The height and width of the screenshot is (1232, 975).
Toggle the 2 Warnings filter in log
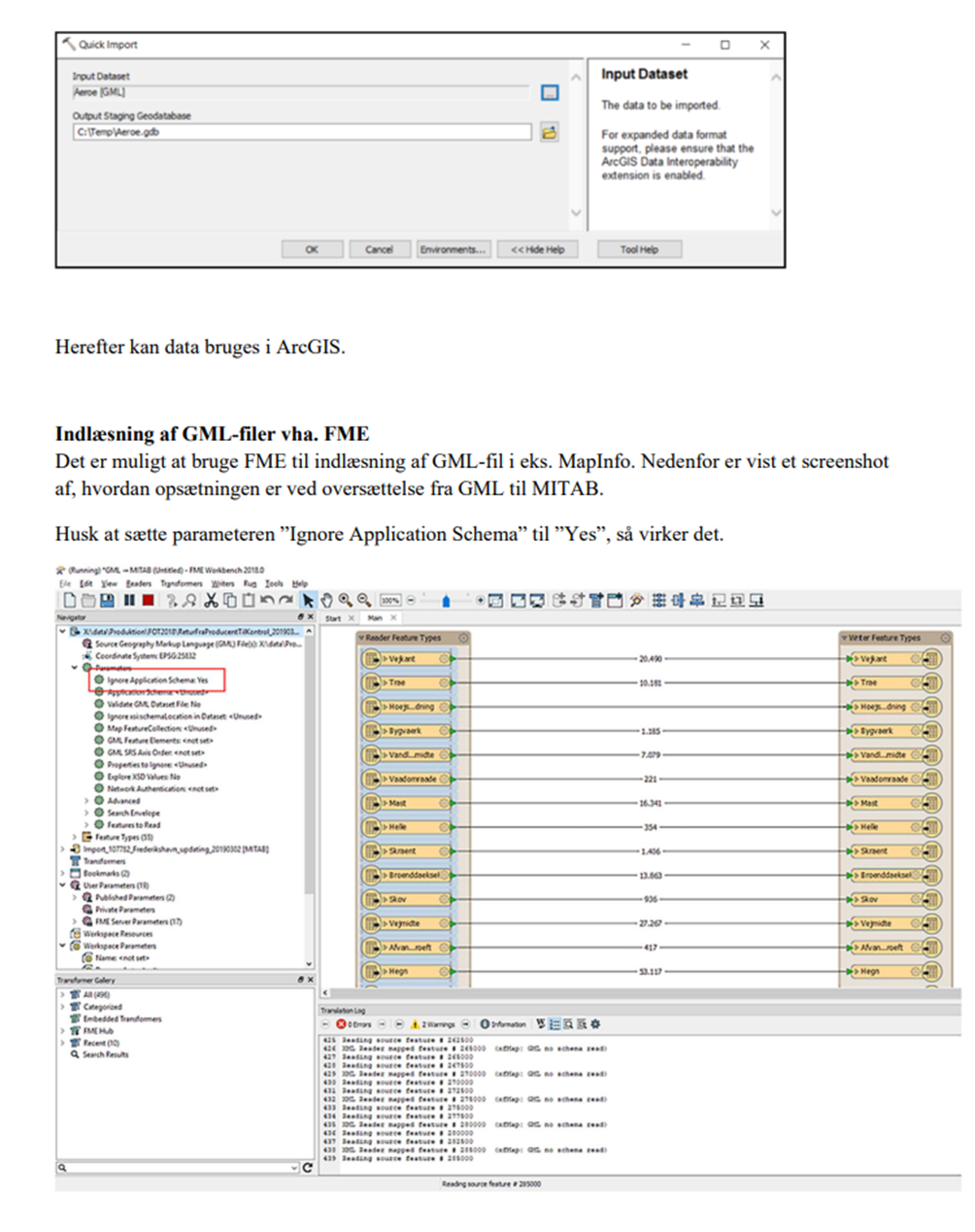(x=433, y=1024)
